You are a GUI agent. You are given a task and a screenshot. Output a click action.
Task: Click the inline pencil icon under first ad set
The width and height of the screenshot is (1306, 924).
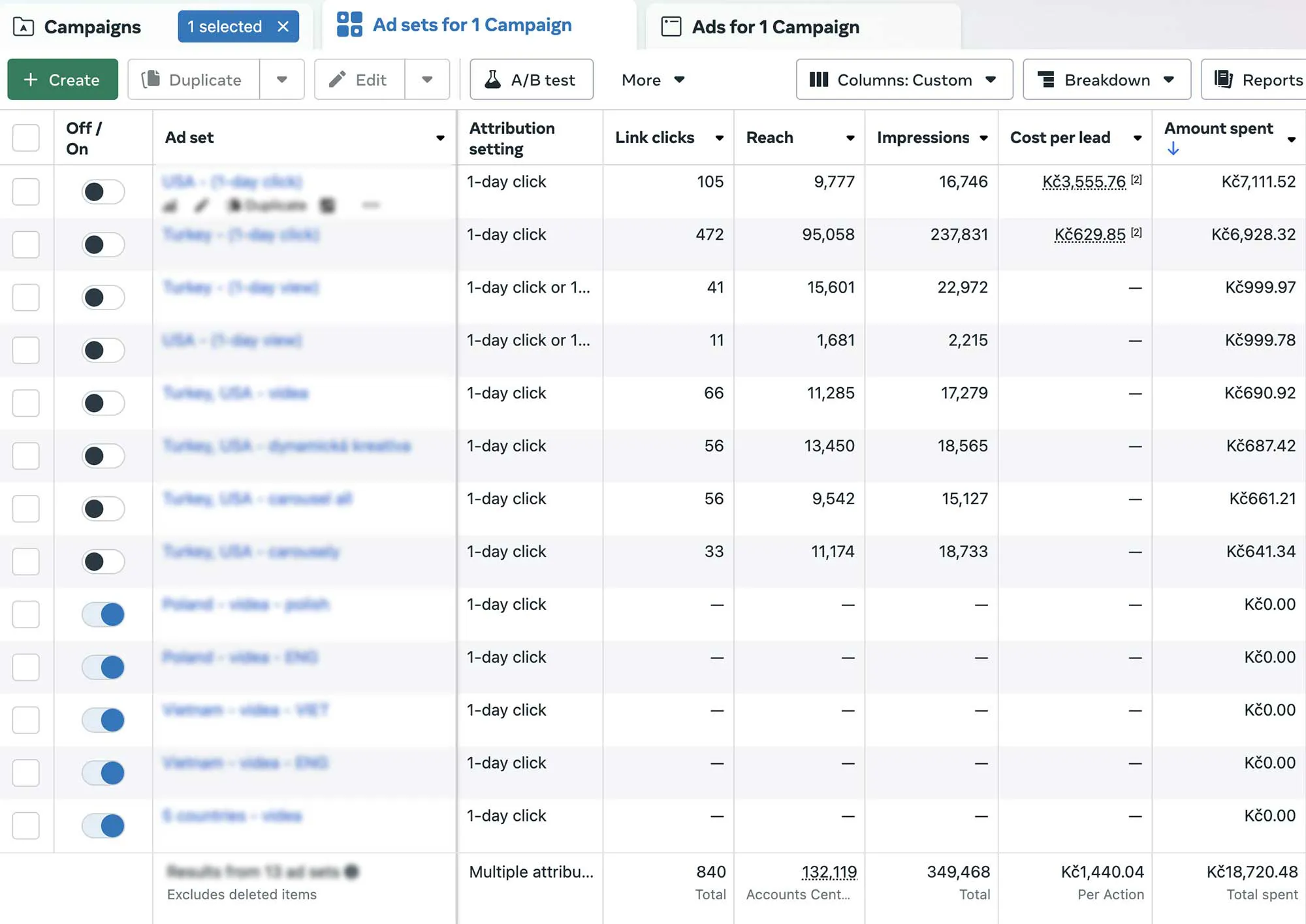(x=202, y=206)
